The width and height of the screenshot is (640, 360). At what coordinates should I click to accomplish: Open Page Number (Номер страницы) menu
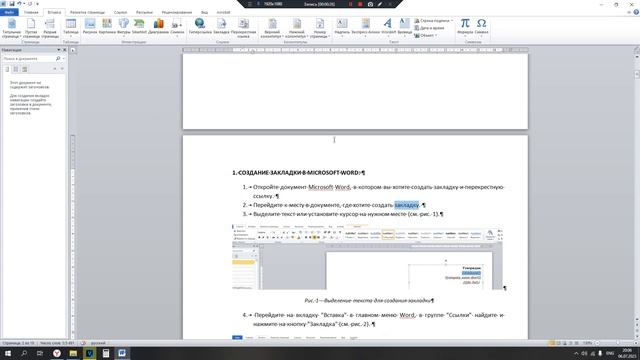pos(320,28)
